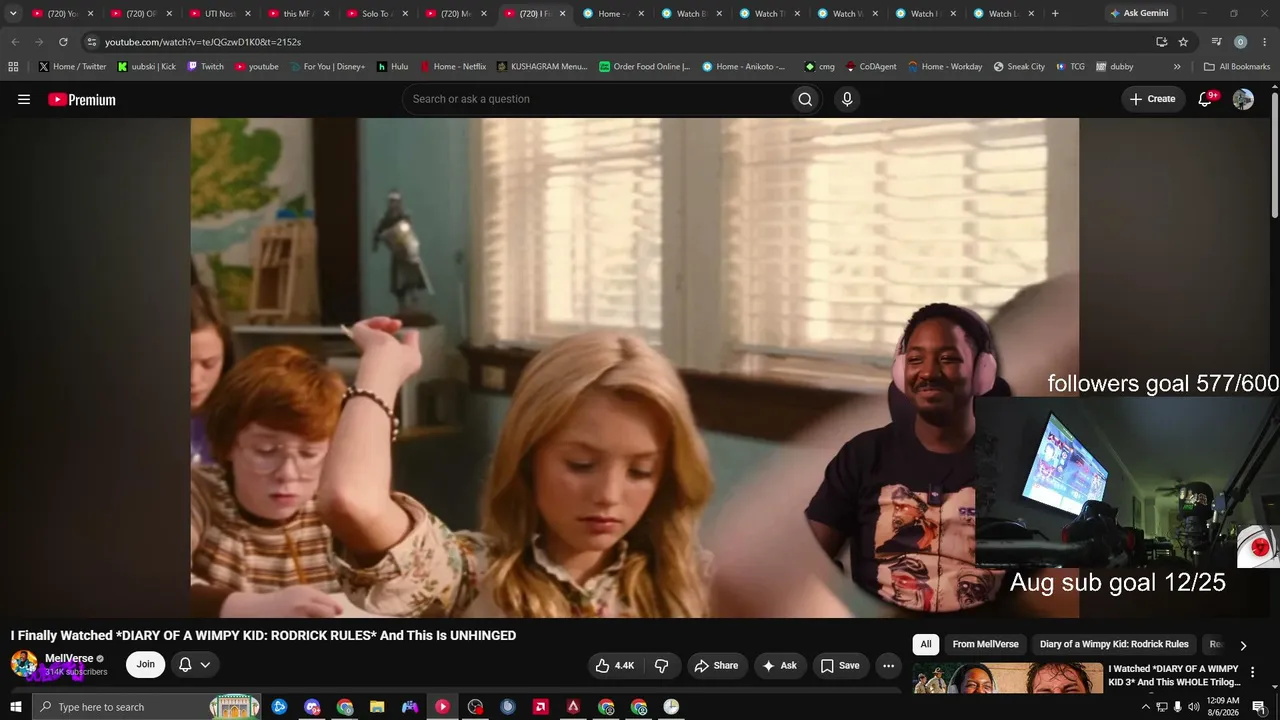Viewport: 1280px width, 720px height.
Task: Open a new browser tab
Action: [x=1055, y=13]
